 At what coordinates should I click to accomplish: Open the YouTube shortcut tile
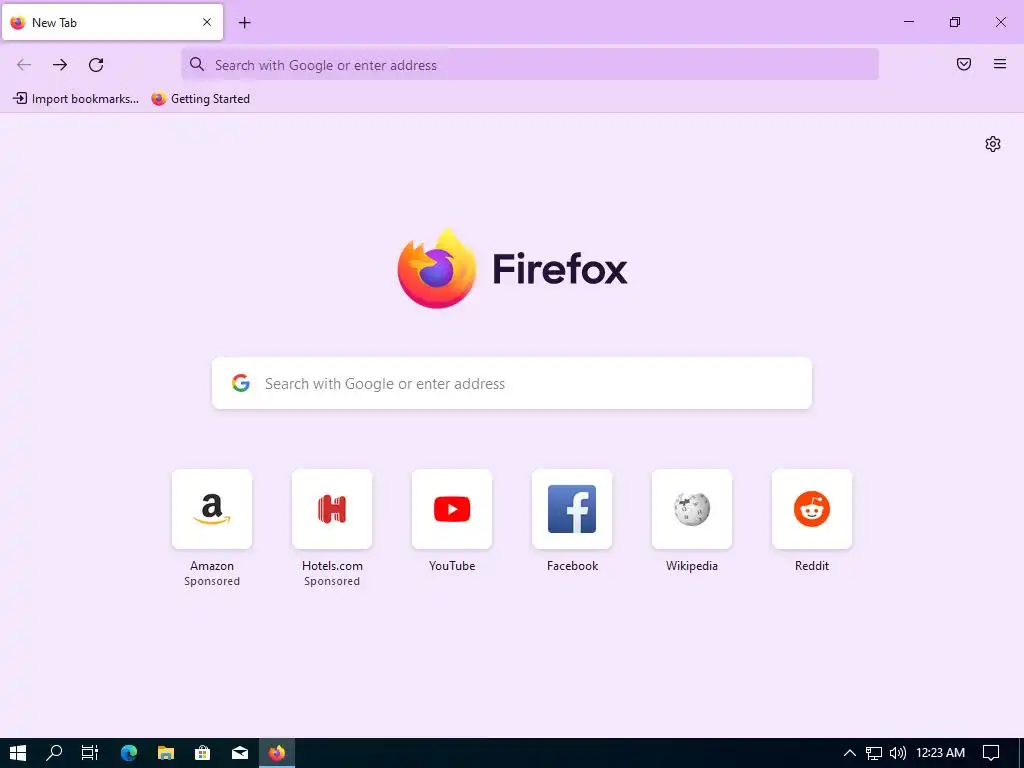[452, 509]
